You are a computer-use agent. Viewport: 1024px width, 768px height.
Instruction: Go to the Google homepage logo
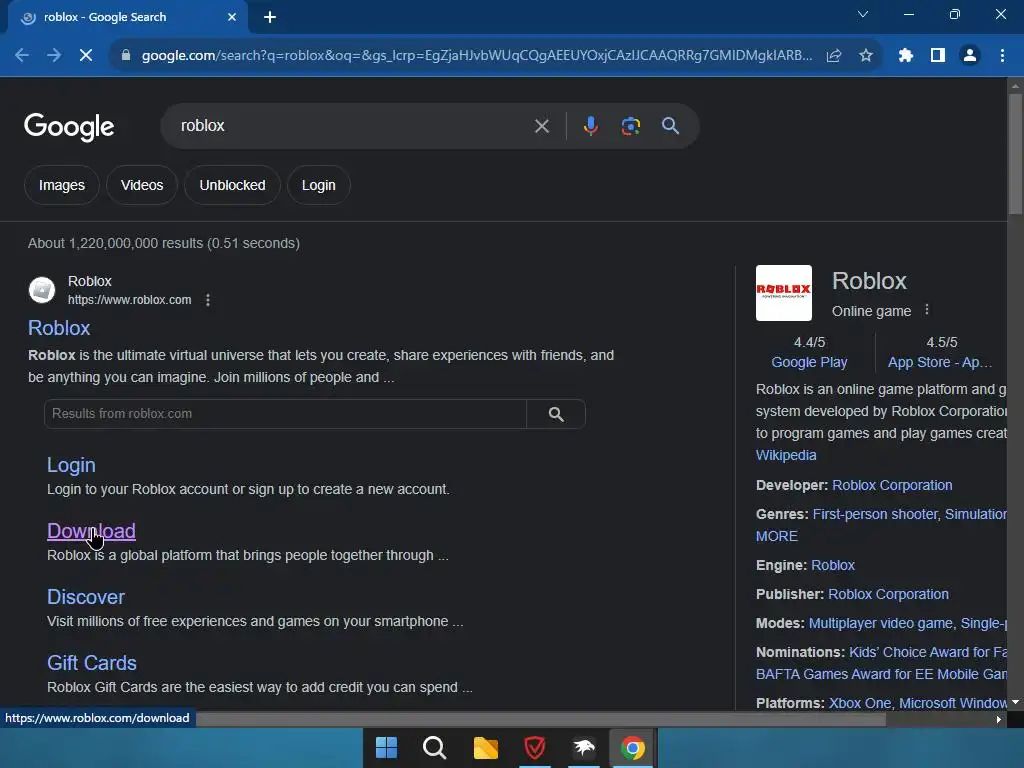point(69,127)
